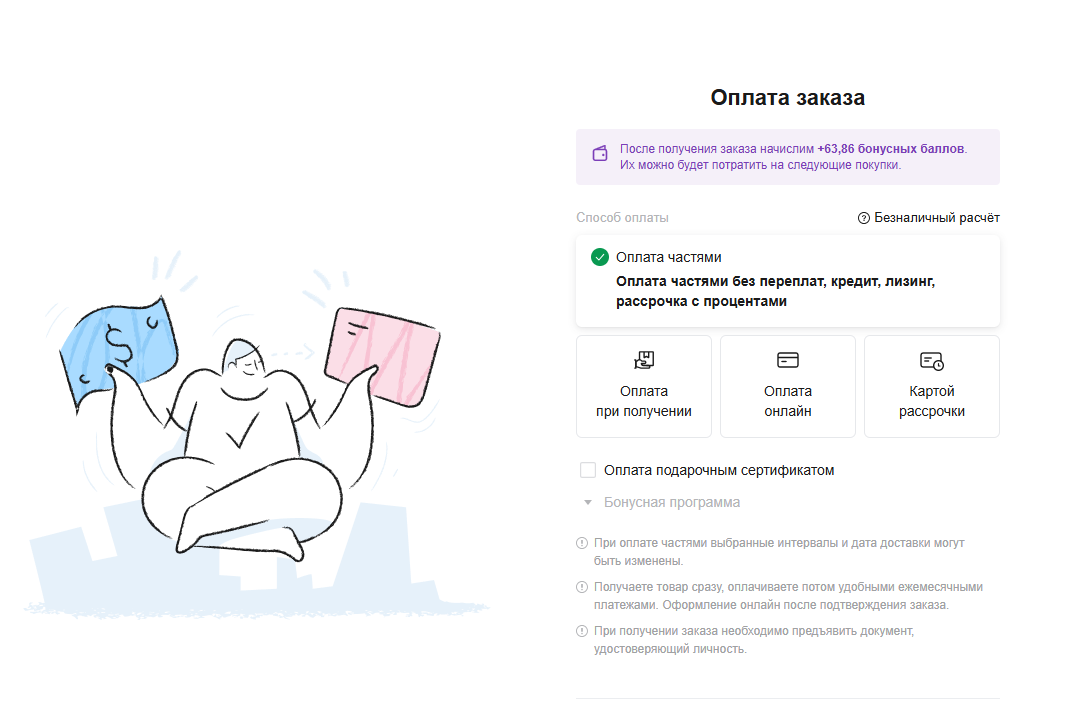Click the card-with-clock icon above Картой рассрочки

pos(931,360)
